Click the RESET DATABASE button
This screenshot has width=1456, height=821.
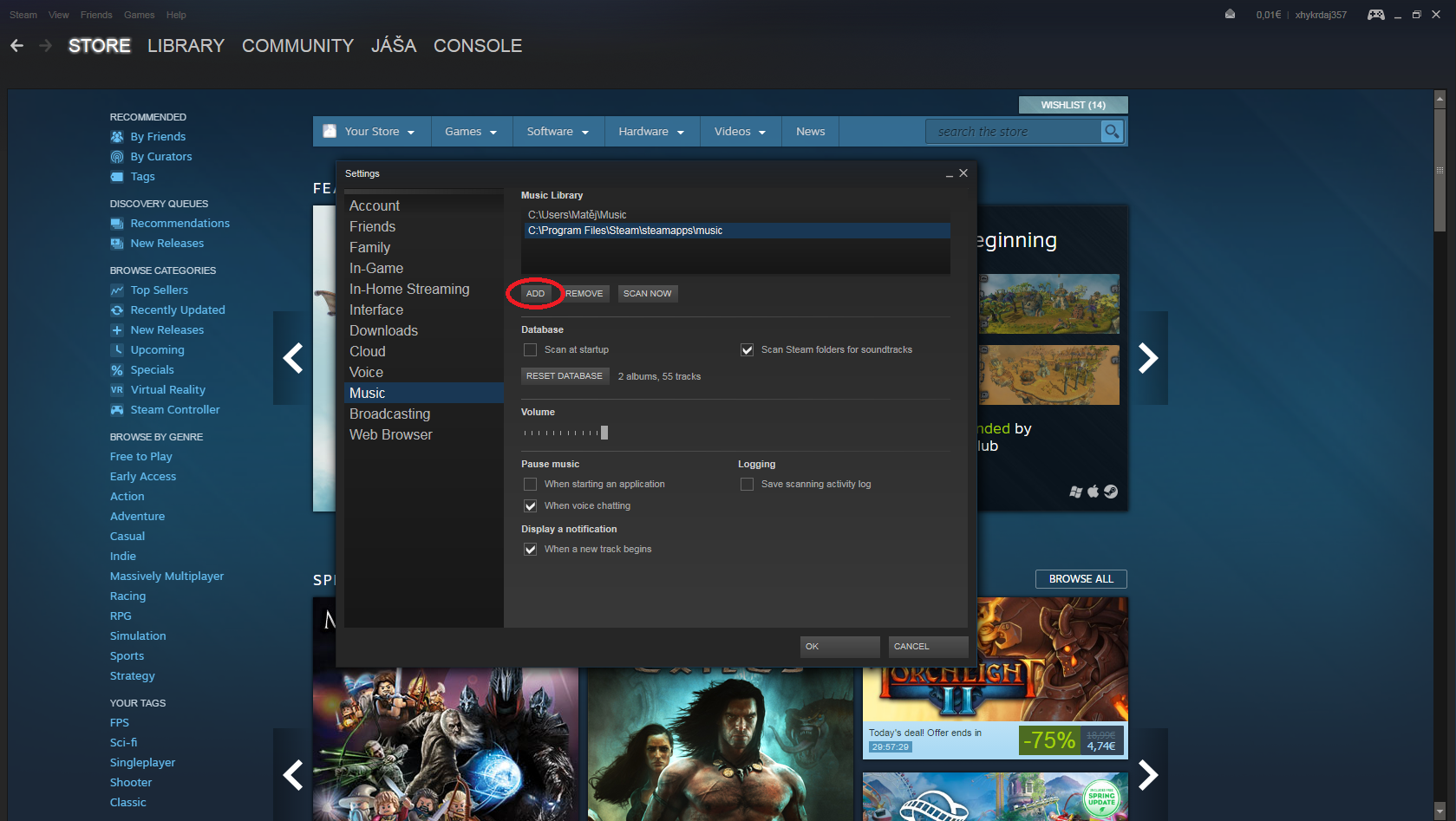point(565,376)
